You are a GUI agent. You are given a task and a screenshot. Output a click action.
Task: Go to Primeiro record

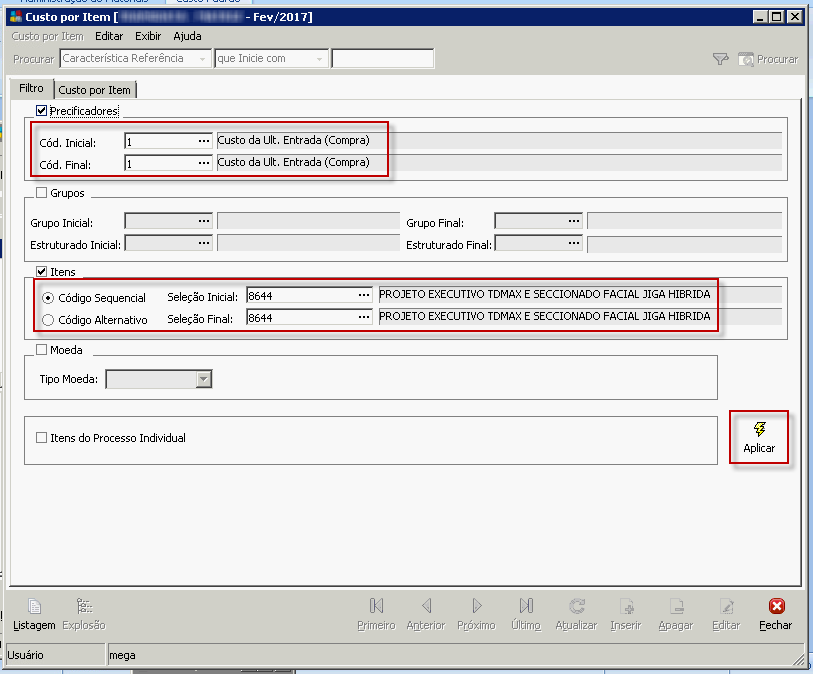pos(376,606)
